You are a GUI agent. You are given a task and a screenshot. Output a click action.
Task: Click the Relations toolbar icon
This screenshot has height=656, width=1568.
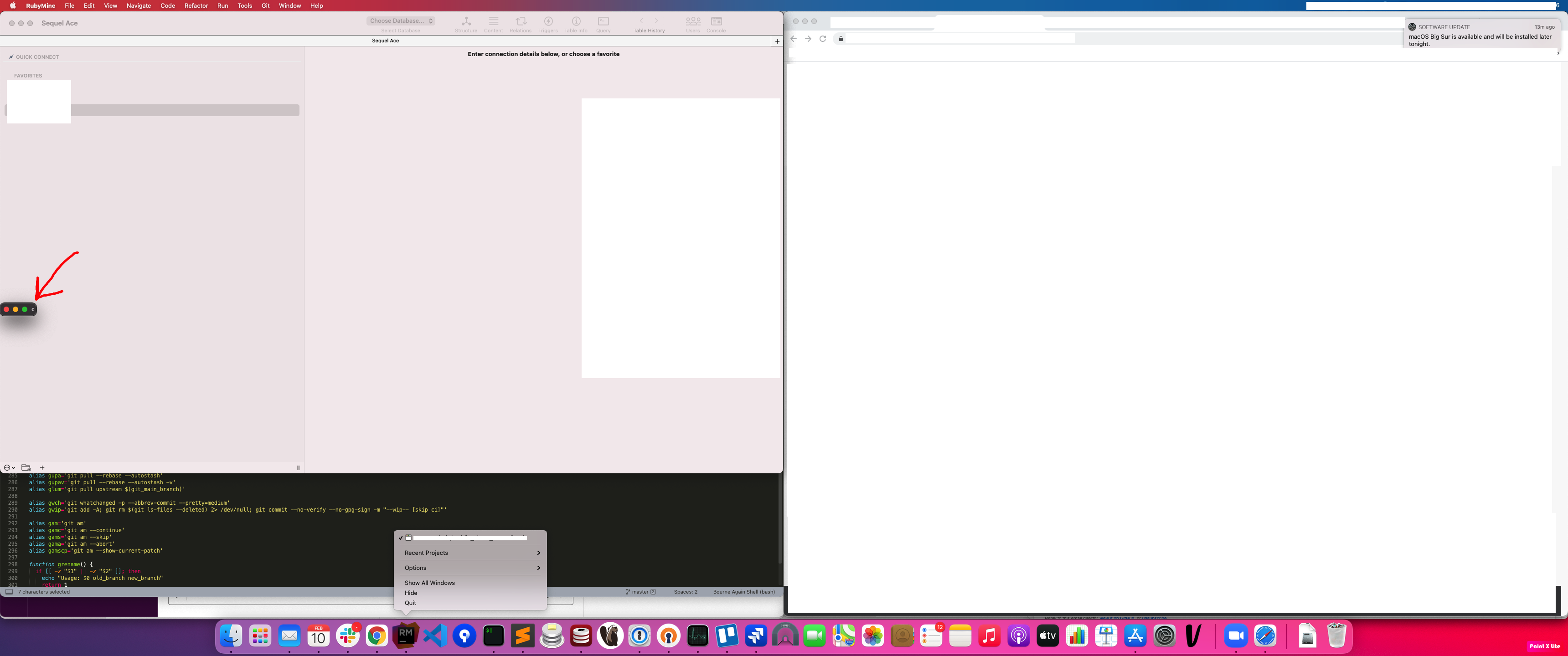pyautogui.click(x=521, y=23)
